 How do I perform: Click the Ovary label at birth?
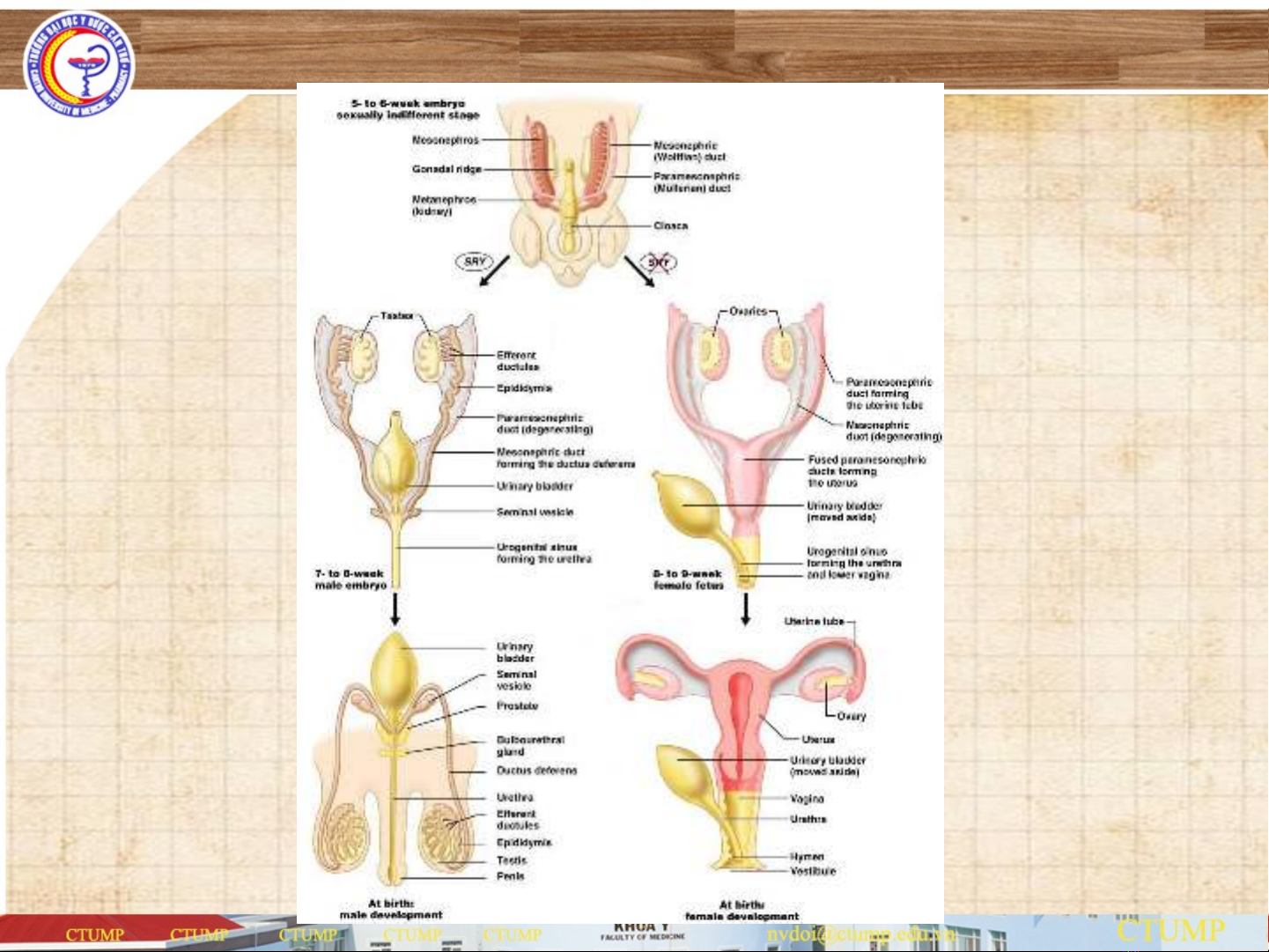tap(852, 717)
